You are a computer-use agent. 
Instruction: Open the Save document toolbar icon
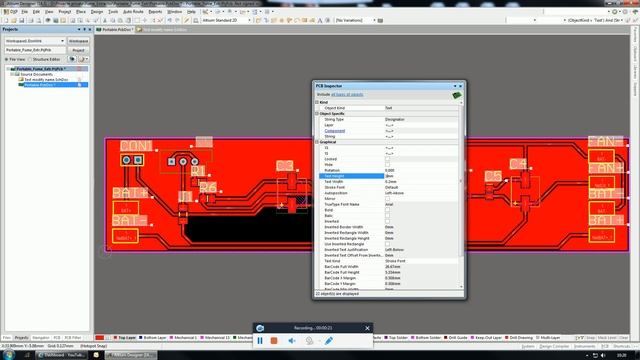coord(22,20)
